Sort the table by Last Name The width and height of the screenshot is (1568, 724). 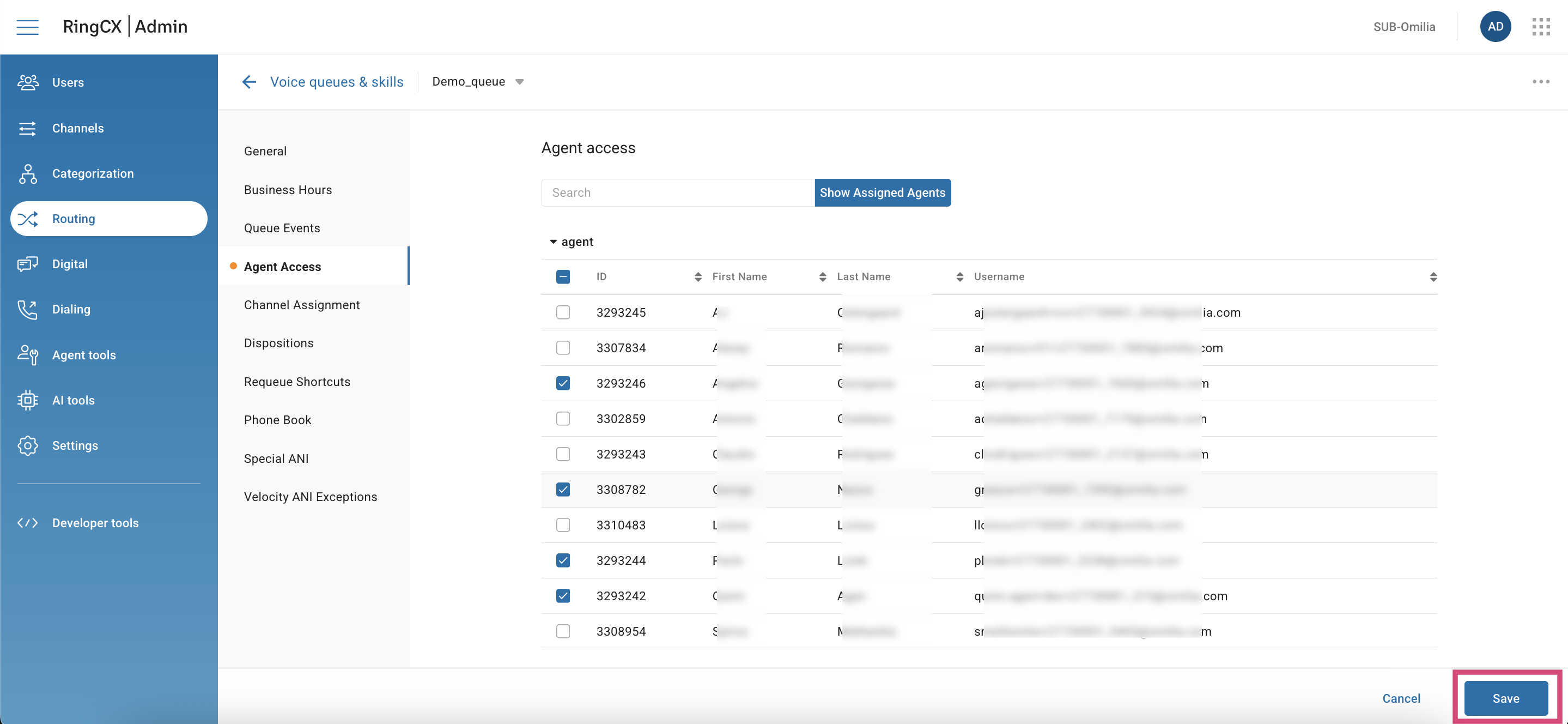tap(961, 276)
